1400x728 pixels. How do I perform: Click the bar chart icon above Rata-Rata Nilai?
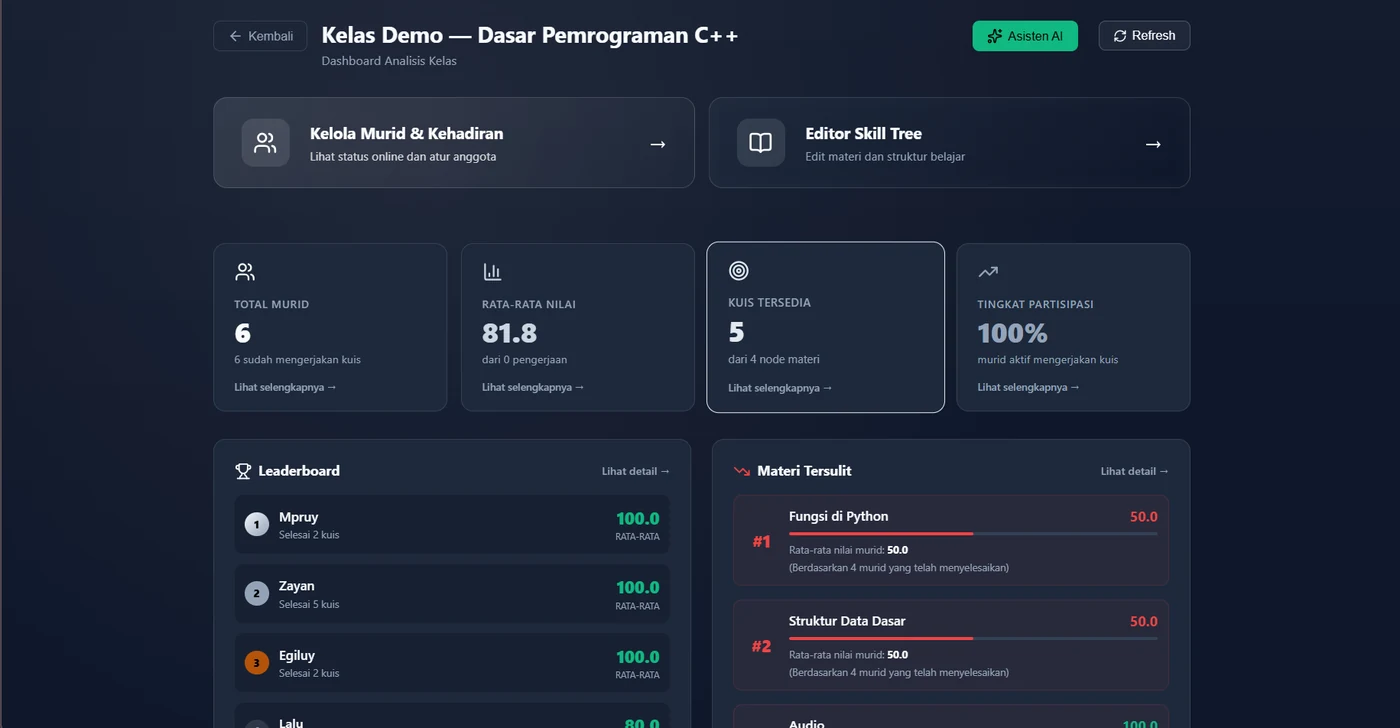click(492, 272)
